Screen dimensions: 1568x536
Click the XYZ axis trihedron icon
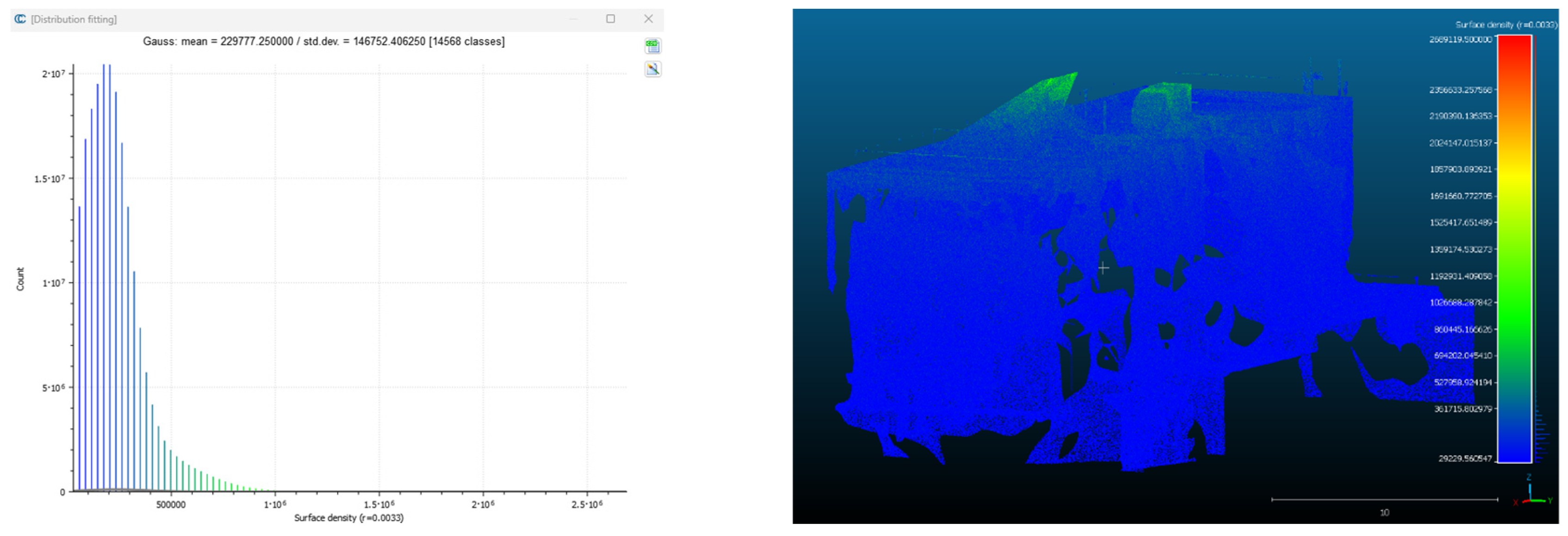click(x=1530, y=494)
